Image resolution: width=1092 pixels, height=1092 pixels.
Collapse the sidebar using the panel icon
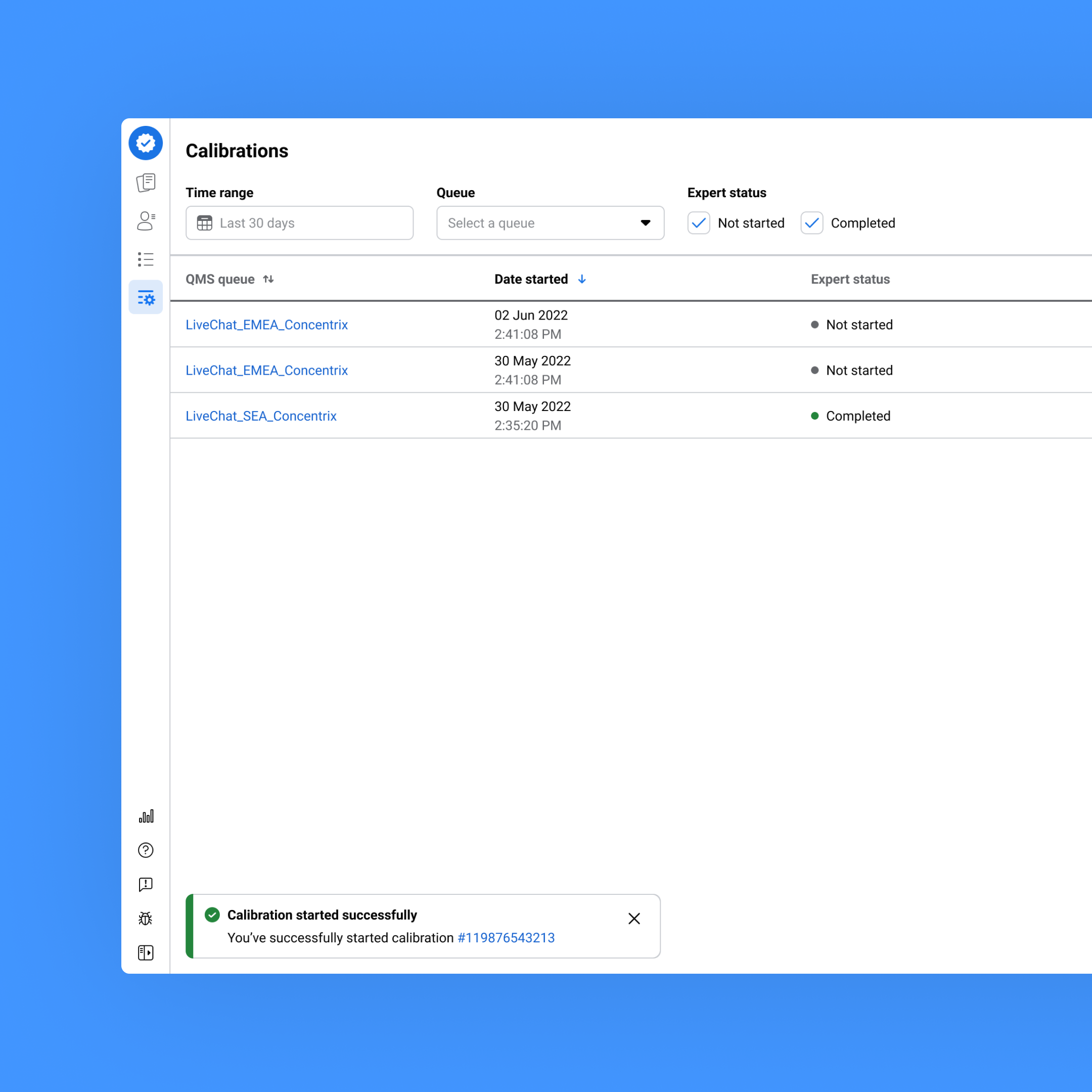pyautogui.click(x=145, y=952)
